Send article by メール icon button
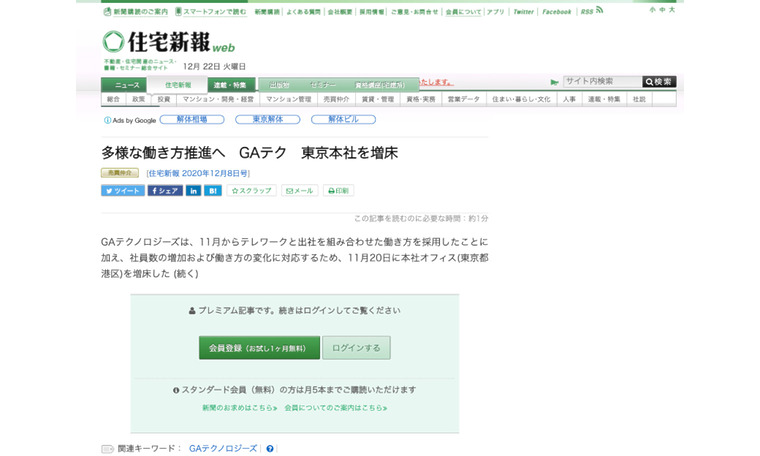Image resolution: width=760 pixels, height=456 pixels. [299, 190]
